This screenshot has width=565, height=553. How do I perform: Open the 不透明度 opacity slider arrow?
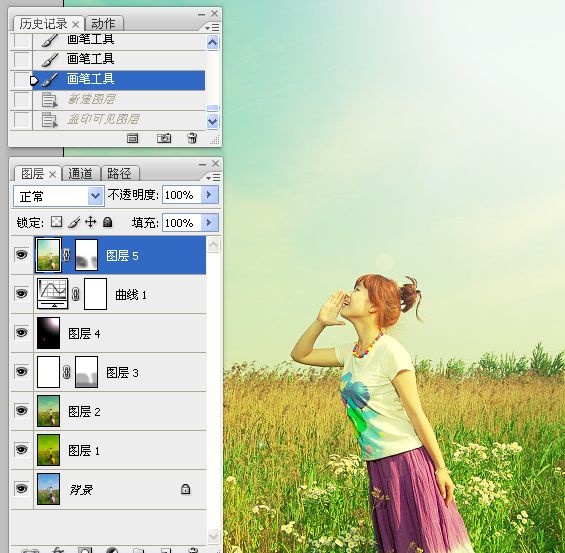point(209,195)
